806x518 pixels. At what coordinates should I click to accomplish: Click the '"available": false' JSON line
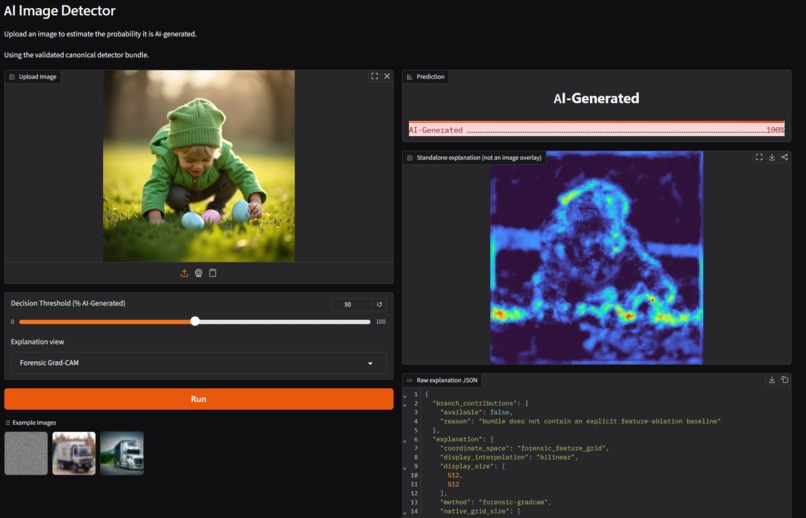click(475, 412)
